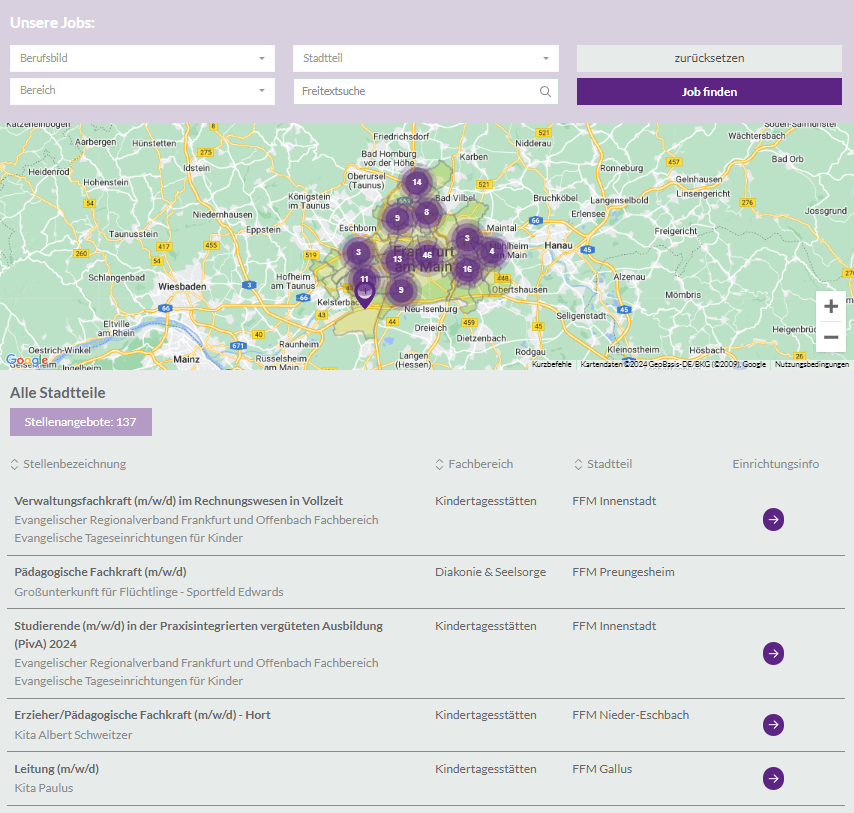This screenshot has height=813, width=854.
Task: Click the magnifier icon in the Freitextsuche field
Action: click(x=545, y=91)
